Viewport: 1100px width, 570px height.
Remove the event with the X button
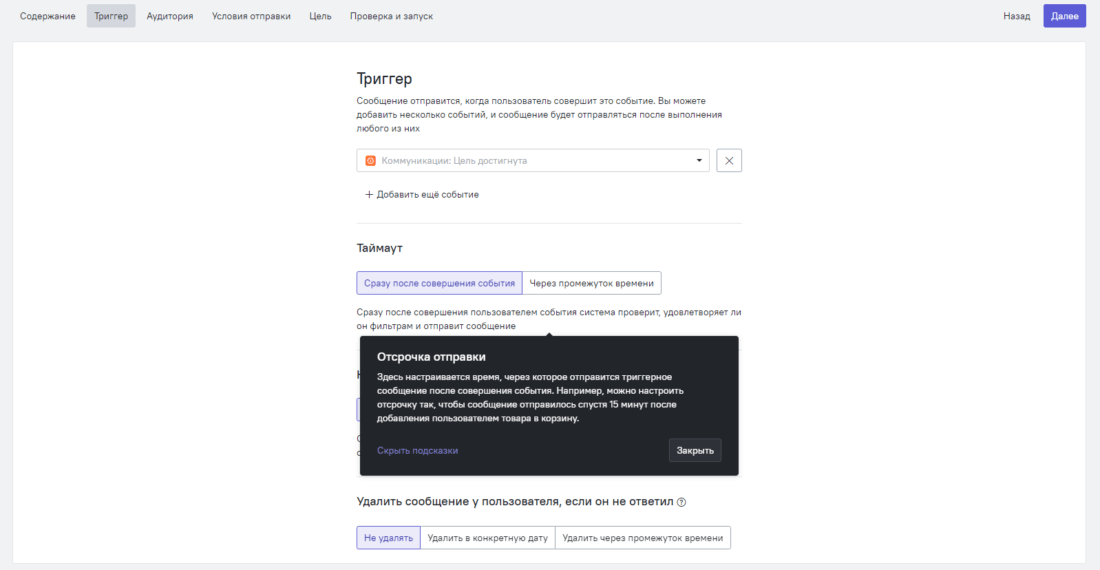pos(729,161)
